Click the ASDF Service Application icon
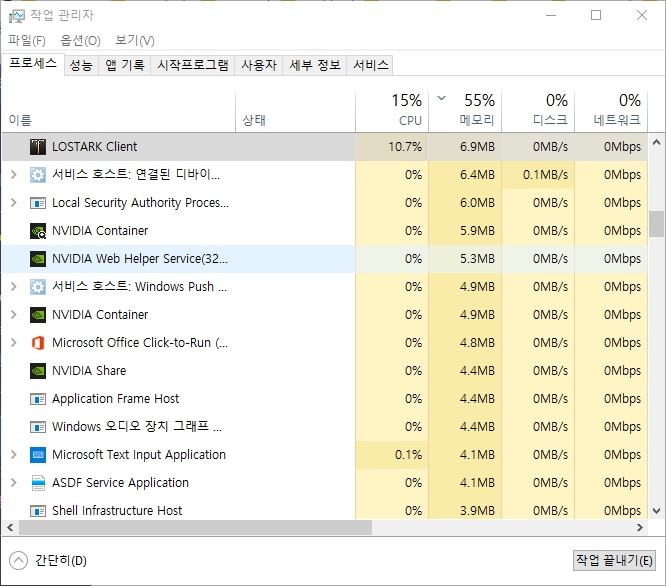This screenshot has height=586, width=666. point(38,483)
